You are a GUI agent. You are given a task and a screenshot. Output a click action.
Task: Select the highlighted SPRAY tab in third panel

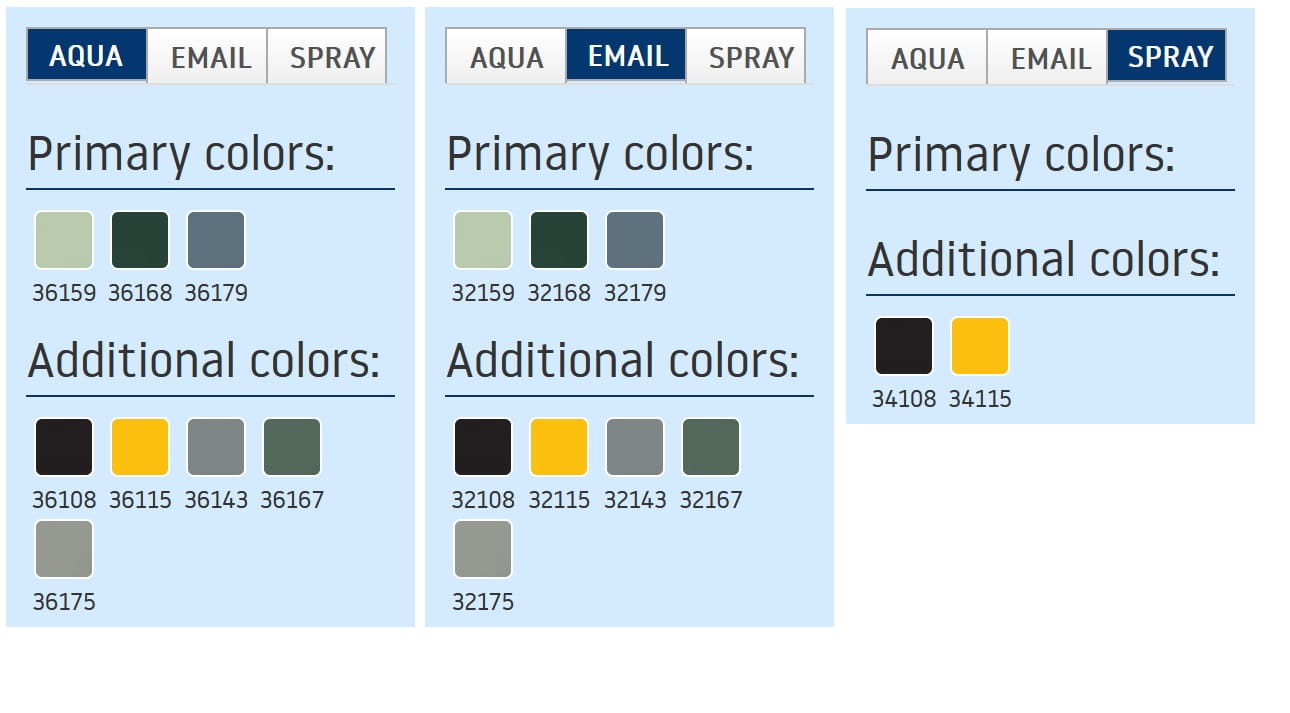[1169, 57]
